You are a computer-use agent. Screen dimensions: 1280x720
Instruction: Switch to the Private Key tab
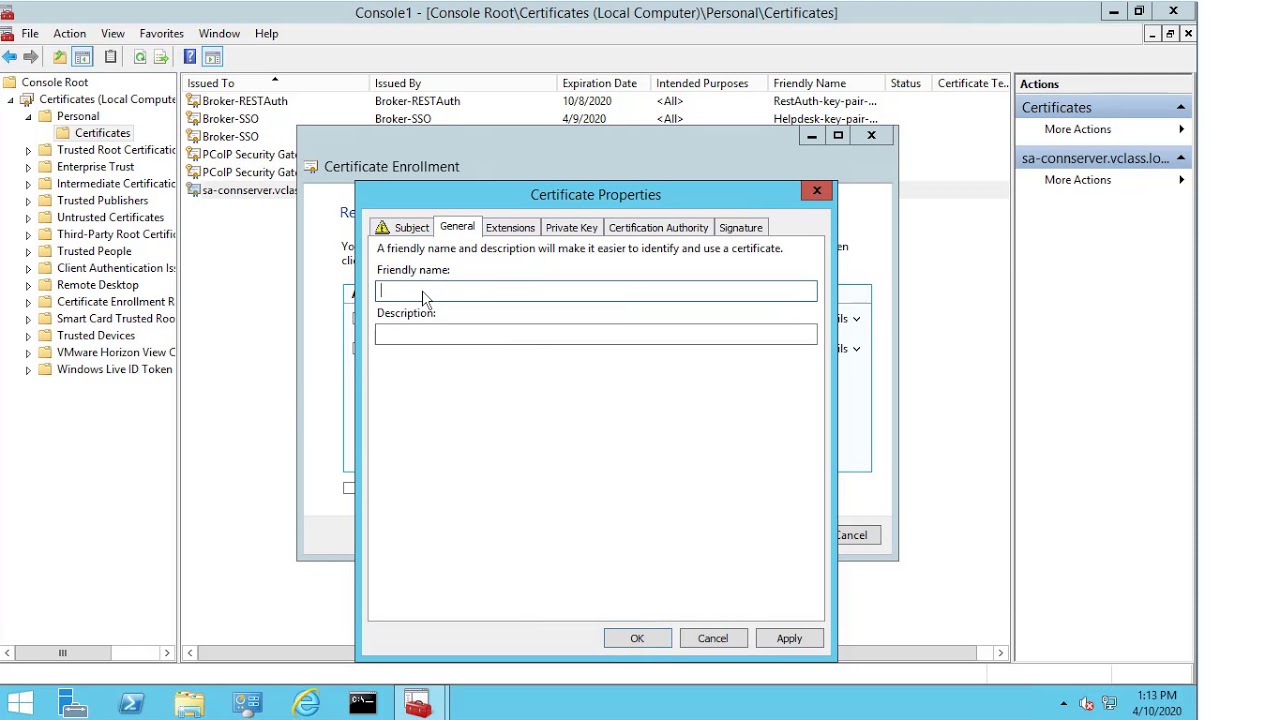[571, 228]
